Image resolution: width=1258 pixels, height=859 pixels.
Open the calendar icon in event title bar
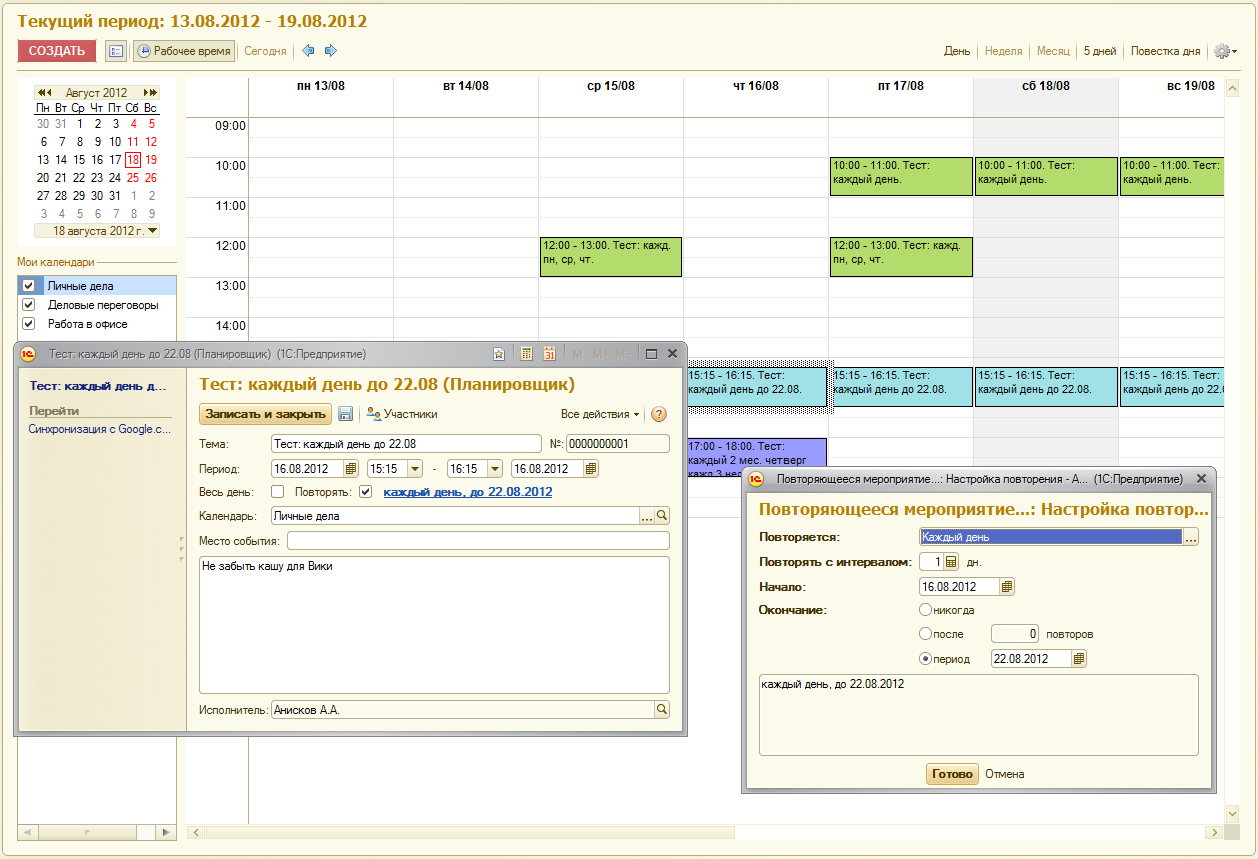point(549,354)
